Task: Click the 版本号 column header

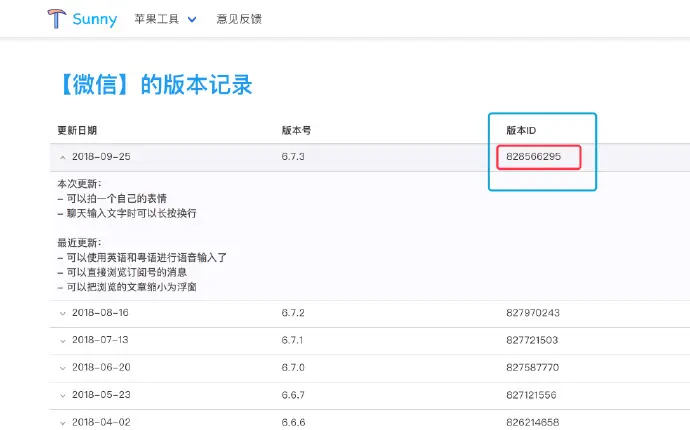Action: 296,130
